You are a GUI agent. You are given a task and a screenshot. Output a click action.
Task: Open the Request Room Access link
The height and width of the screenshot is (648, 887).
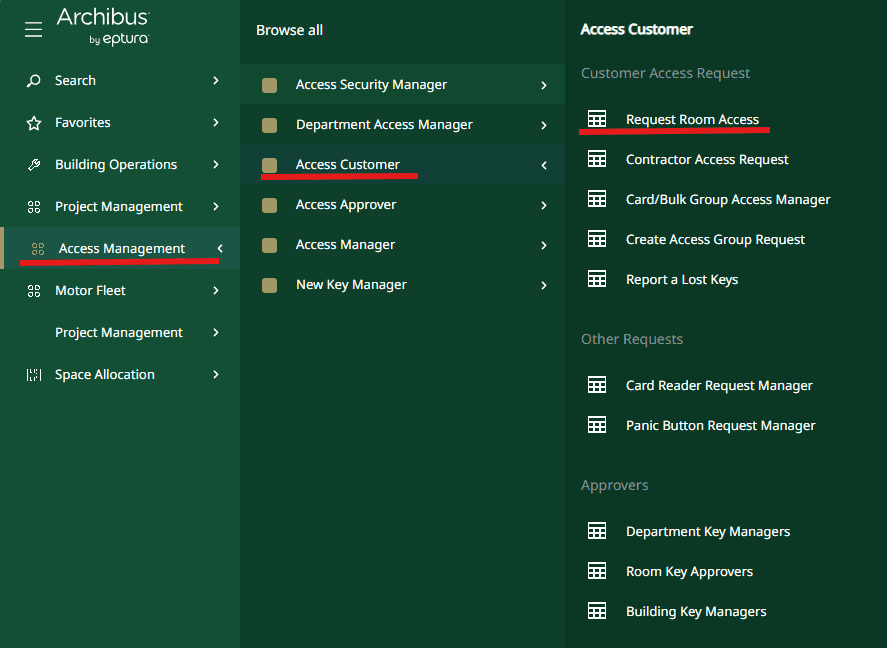click(x=692, y=119)
